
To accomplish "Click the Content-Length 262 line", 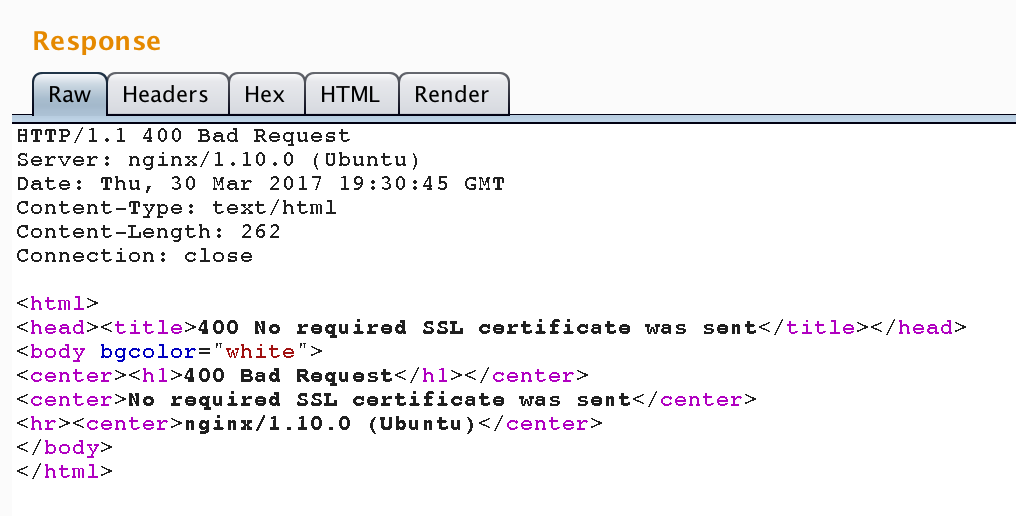I will pos(148,232).
